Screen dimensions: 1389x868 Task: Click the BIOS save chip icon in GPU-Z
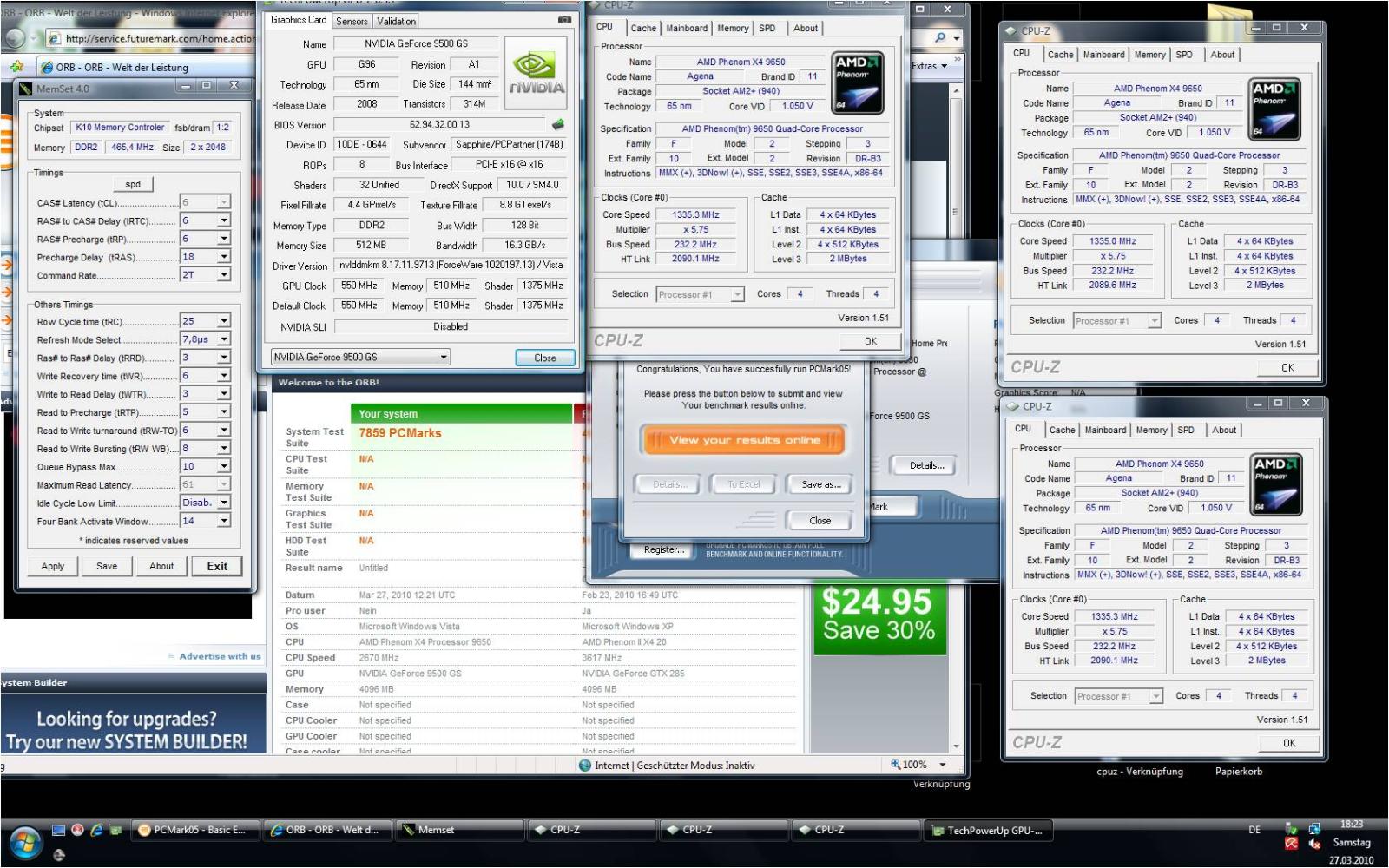(x=558, y=124)
